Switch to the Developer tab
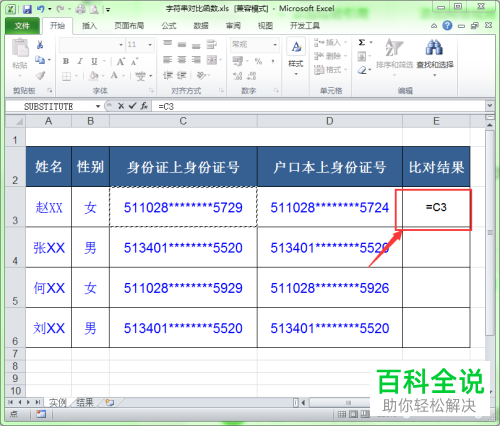The width and height of the screenshot is (500, 426). click(x=305, y=26)
